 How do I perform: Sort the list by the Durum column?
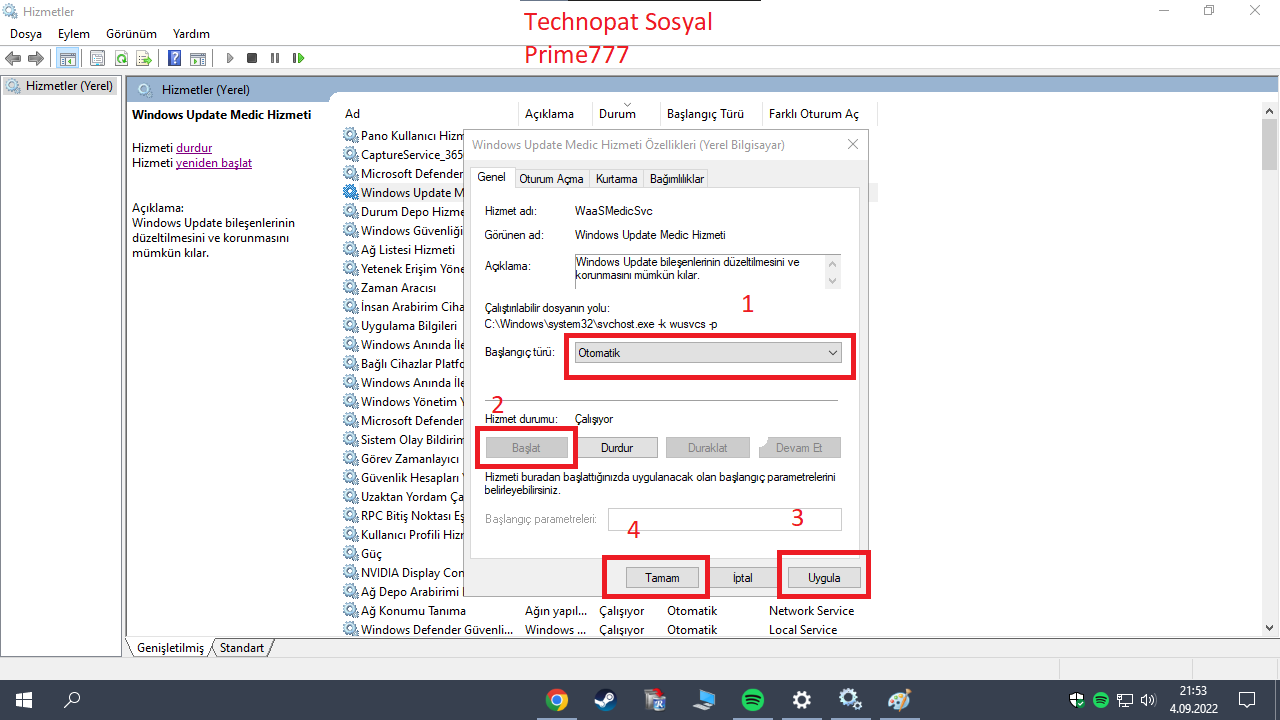pos(617,114)
